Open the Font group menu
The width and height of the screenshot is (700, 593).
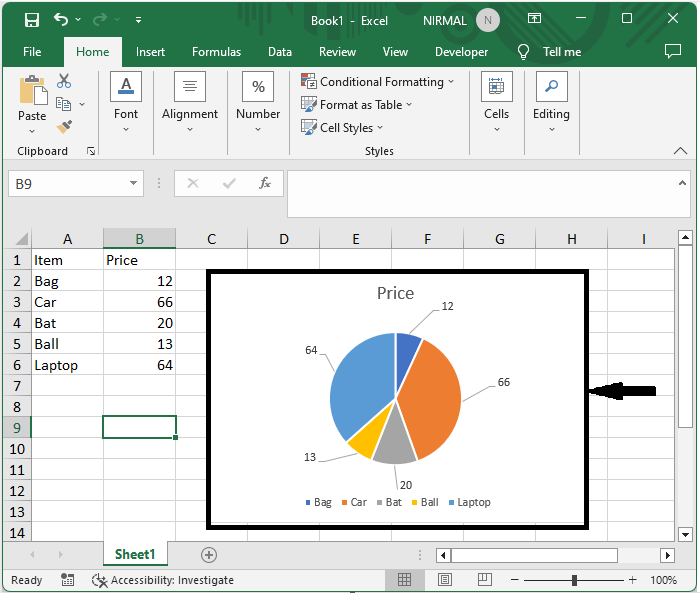click(126, 103)
